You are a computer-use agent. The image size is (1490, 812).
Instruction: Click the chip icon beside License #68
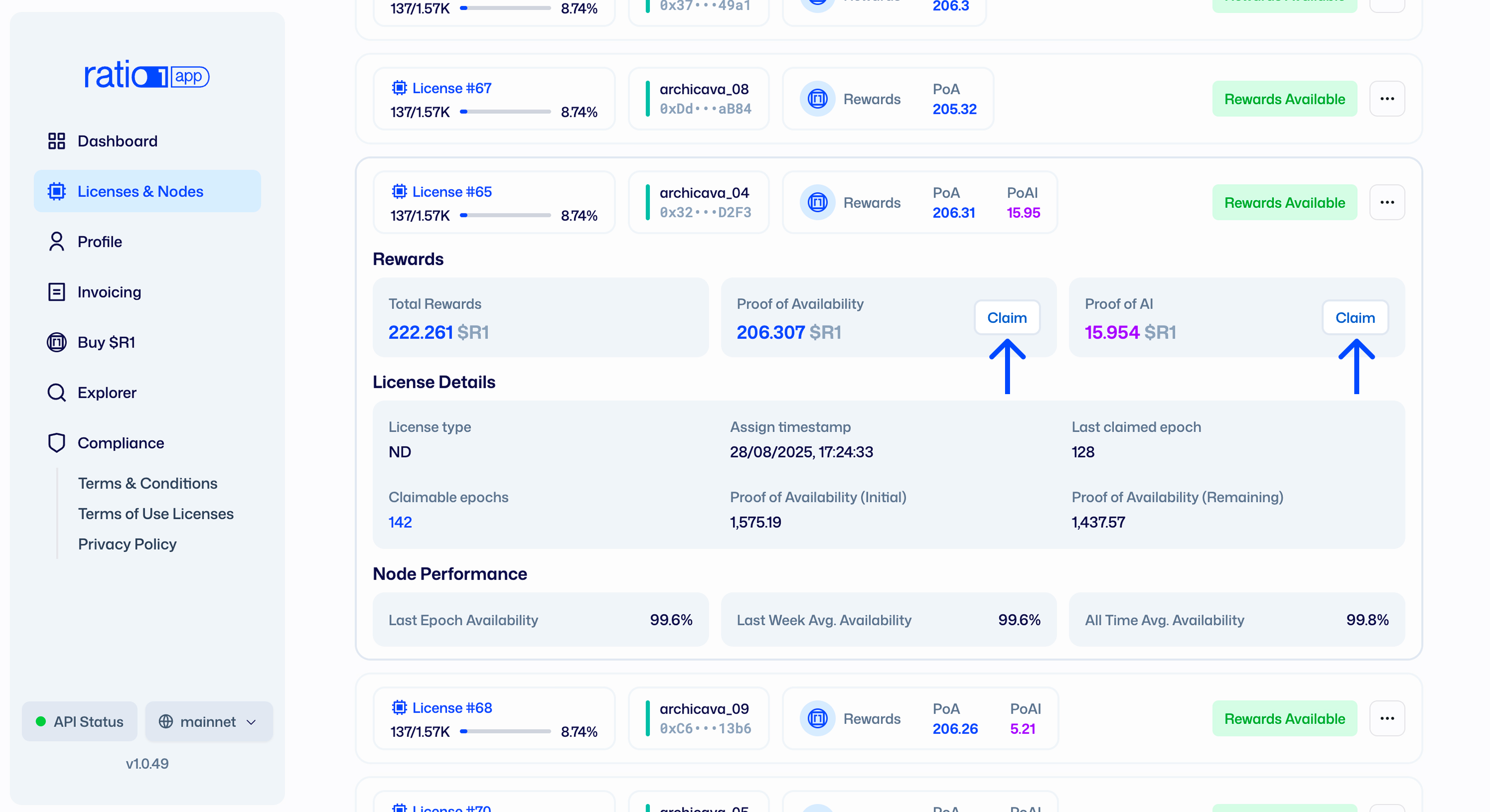coord(399,708)
